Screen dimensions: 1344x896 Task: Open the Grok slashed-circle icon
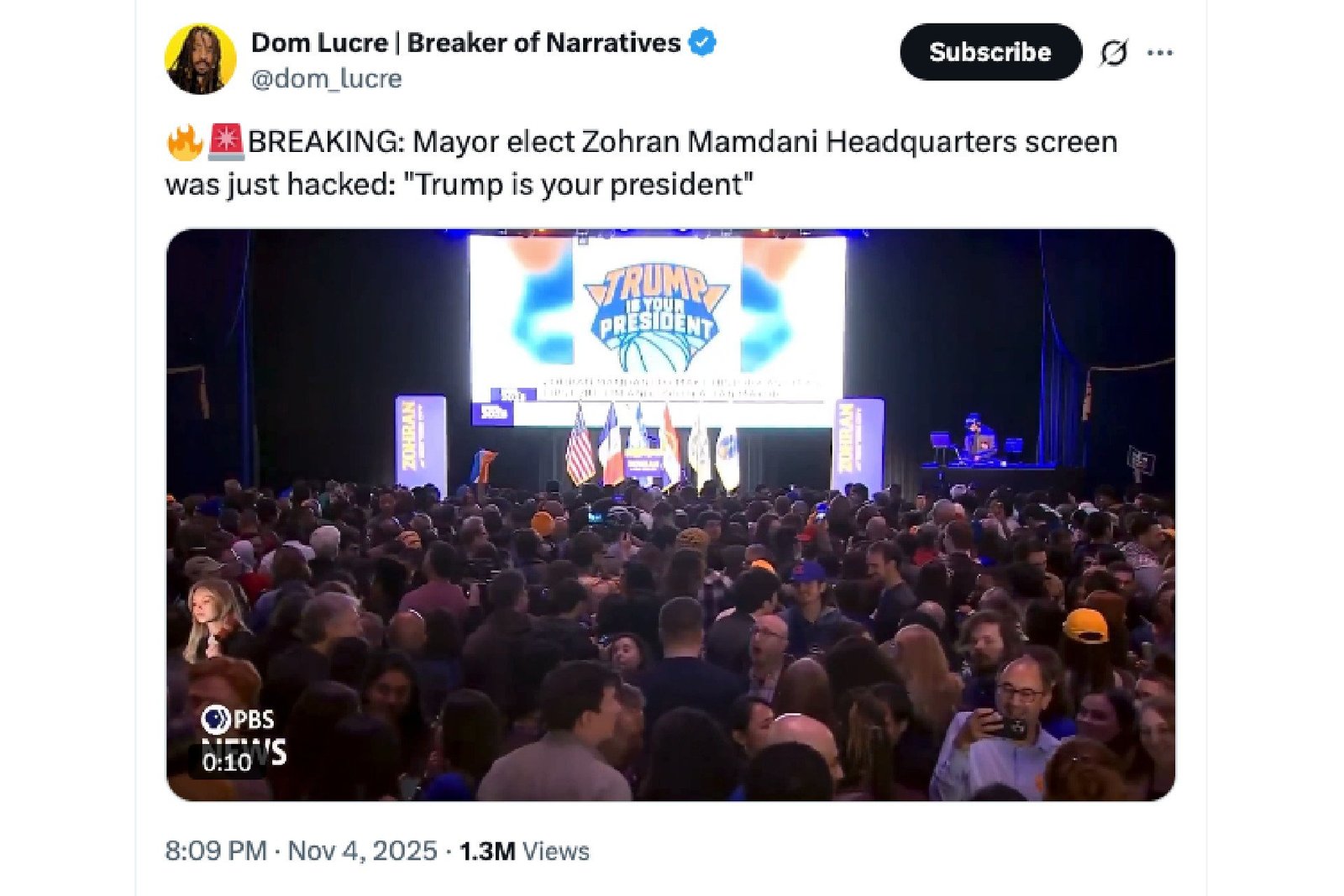pyautogui.click(x=1113, y=53)
